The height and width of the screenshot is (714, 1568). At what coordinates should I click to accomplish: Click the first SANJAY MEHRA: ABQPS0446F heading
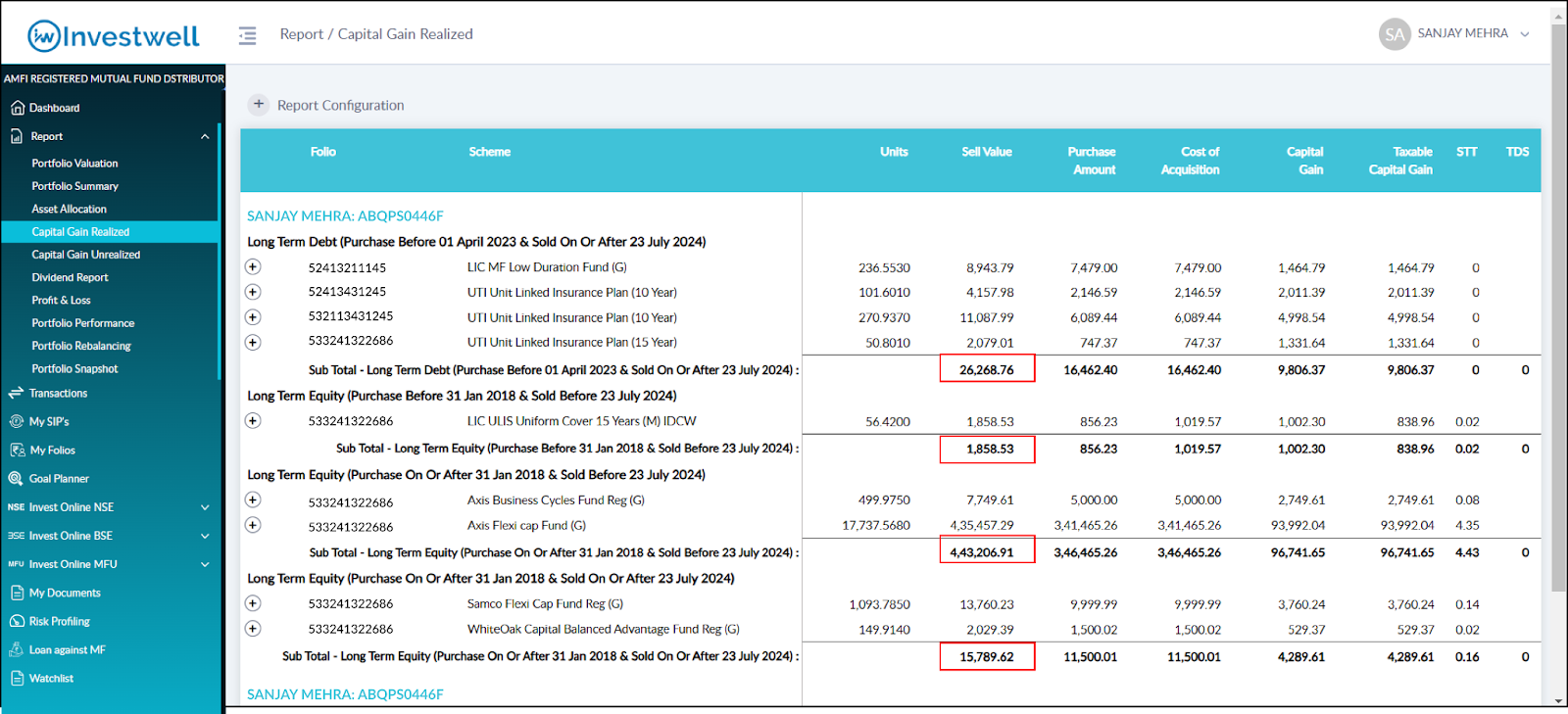point(345,215)
